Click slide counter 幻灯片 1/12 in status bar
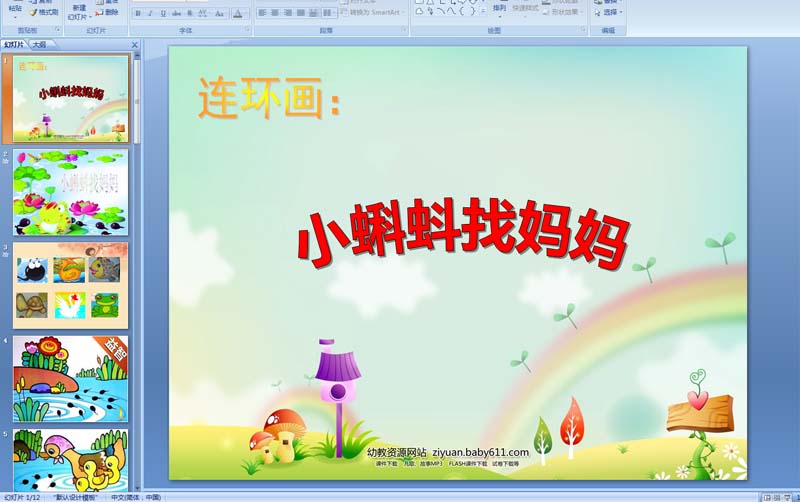 [22, 497]
